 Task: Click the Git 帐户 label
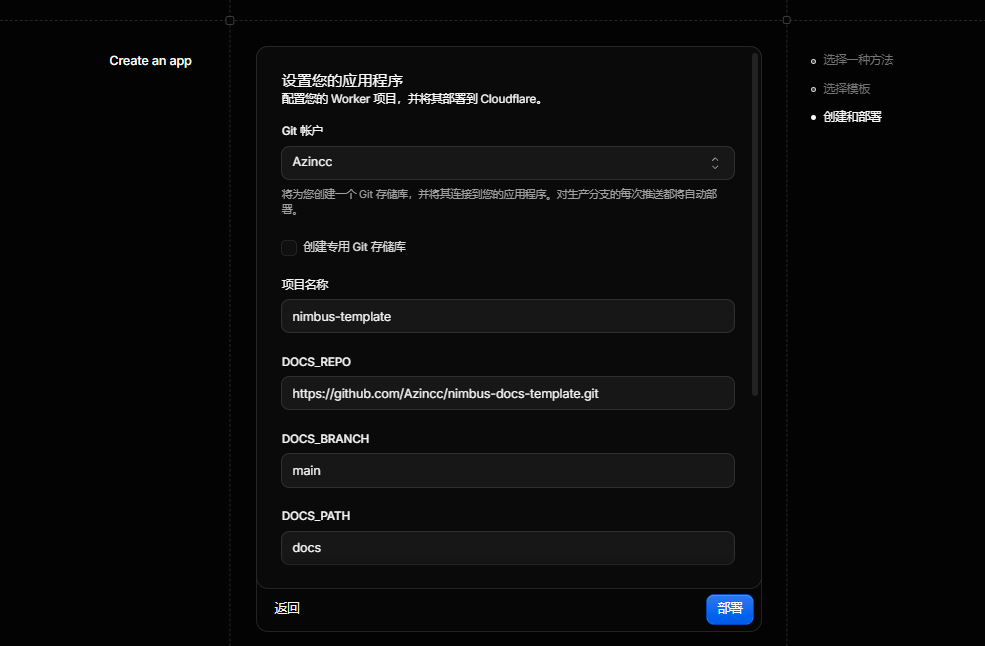click(x=302, y=131)
